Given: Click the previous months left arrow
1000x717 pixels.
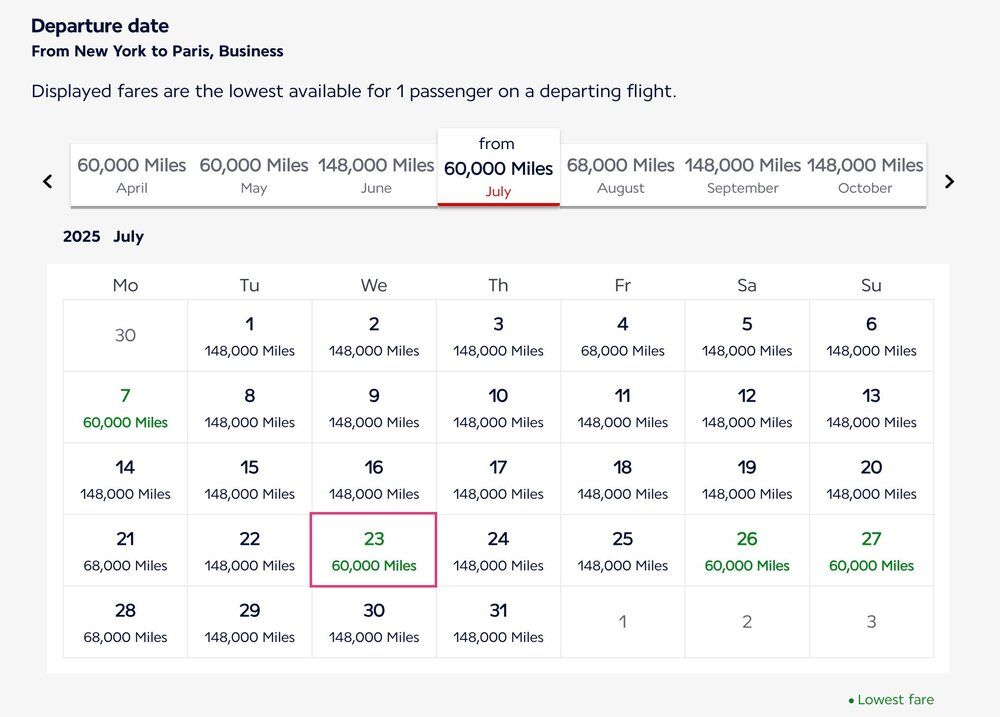Looking at the screenshot, I should coord(47,181).
